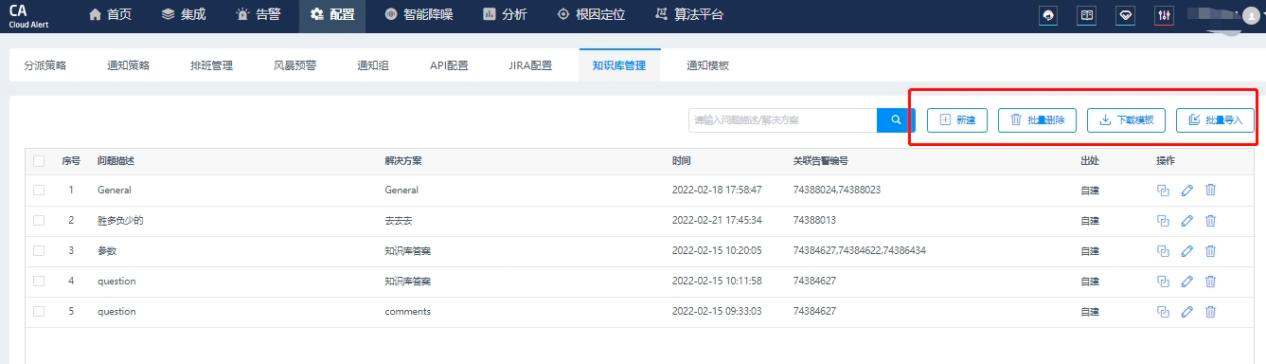The width and height of the screenshot is (1266, 364).
Task: Click the blue search magnifier button
Action: tap(896, 120)
